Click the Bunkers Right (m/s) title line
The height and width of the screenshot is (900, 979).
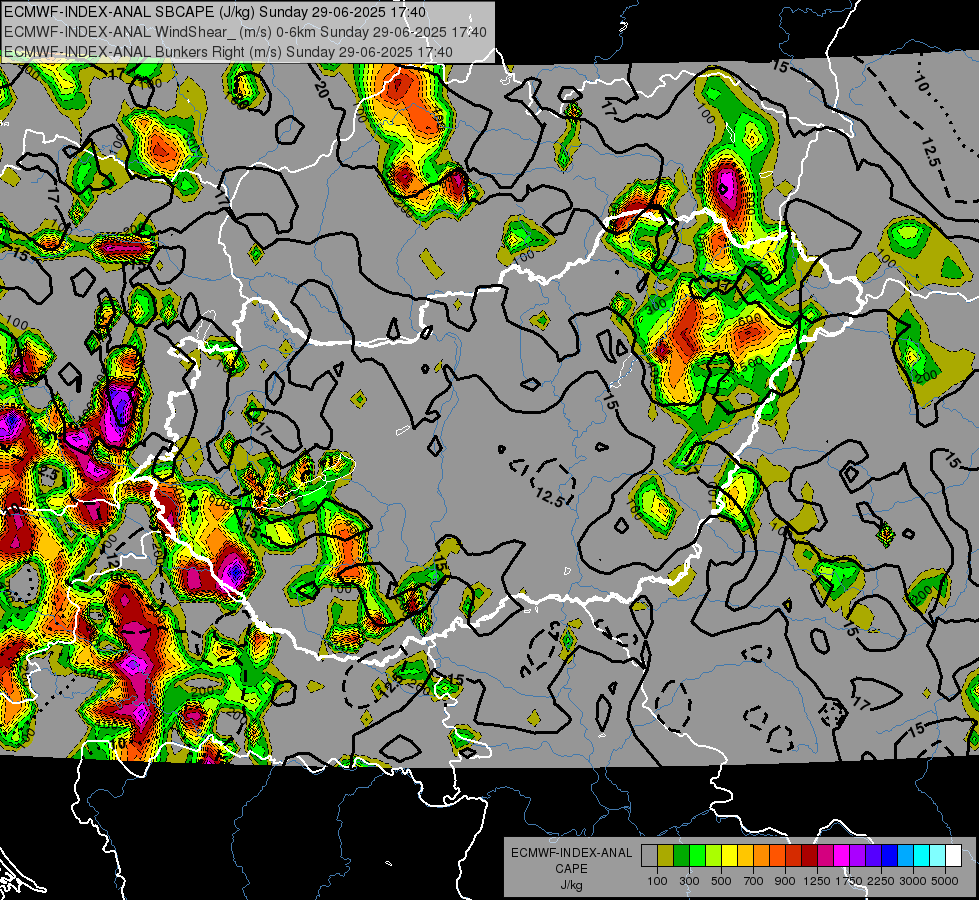(229, 52)
